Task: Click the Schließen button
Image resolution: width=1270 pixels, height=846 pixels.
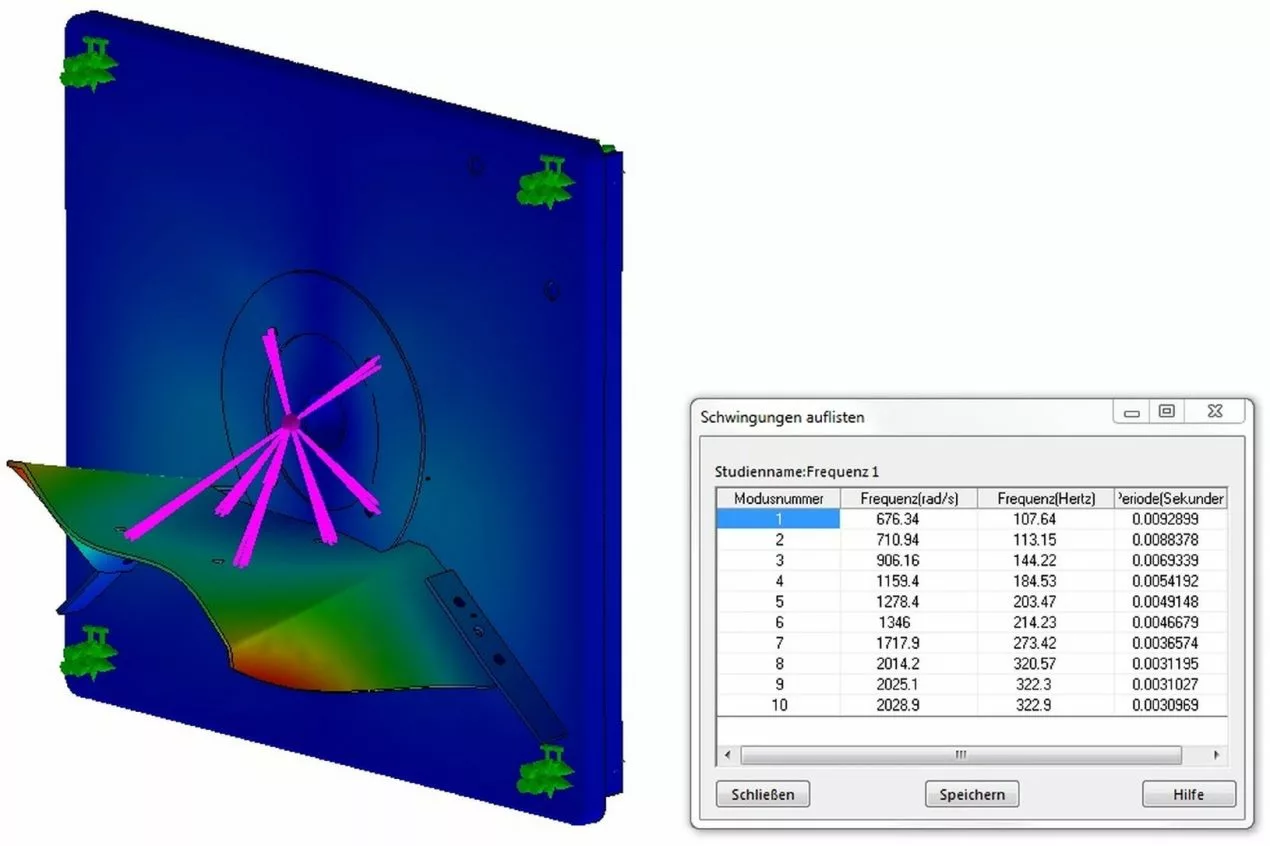Action: coord(763,794)
